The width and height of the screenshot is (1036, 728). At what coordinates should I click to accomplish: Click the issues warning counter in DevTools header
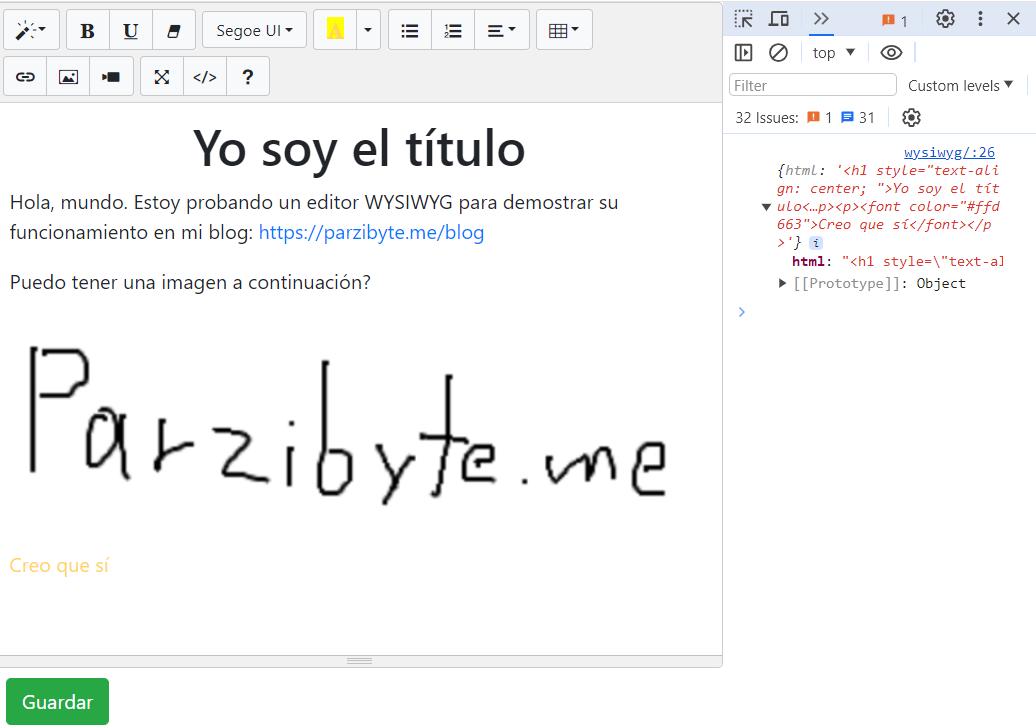click(x=895, y=20)
